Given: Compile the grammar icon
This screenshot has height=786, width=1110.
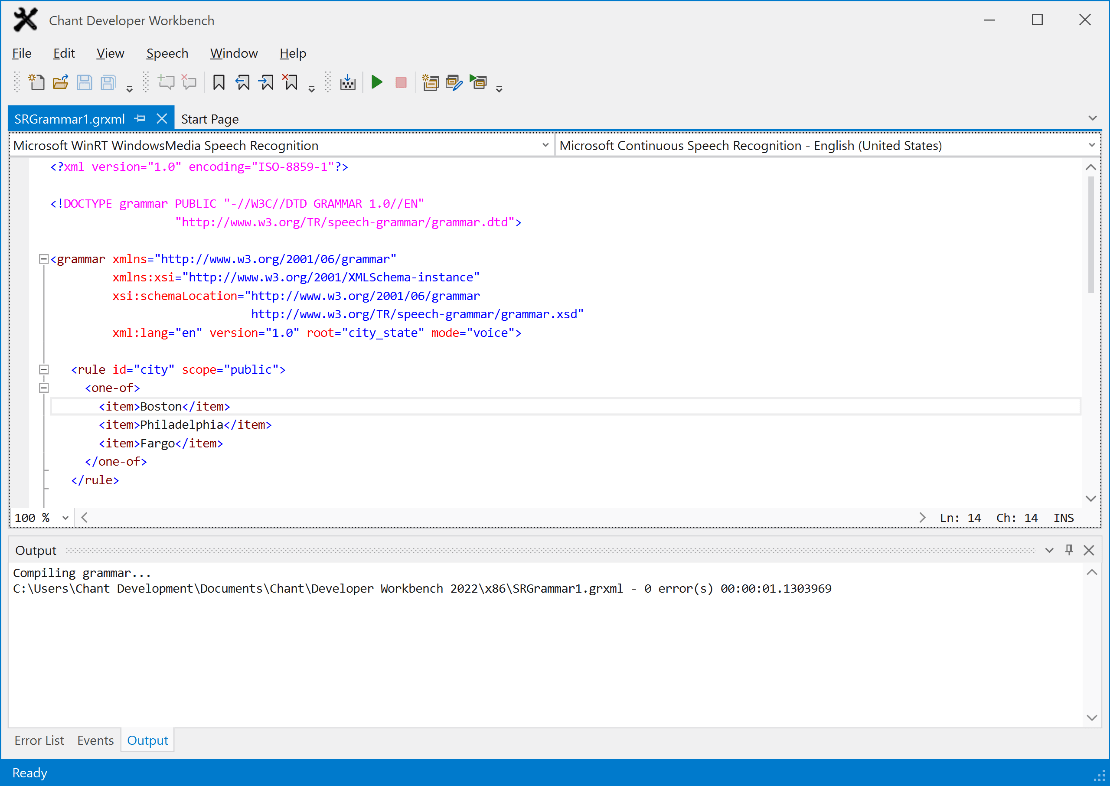Looking at the screenshot, I should tap(348, 82).
